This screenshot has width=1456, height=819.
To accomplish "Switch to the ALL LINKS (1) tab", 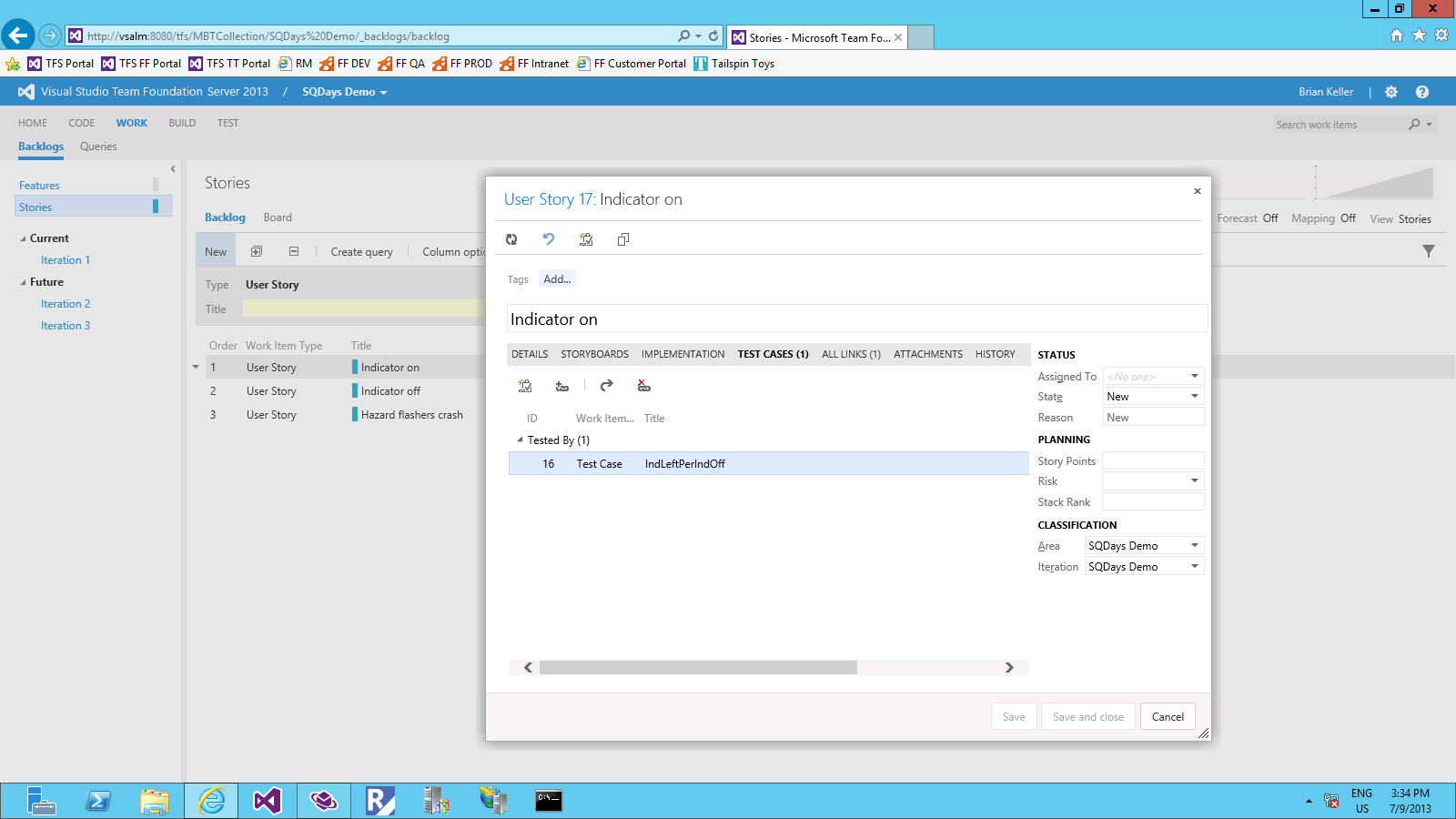I will tap(851, 354).
